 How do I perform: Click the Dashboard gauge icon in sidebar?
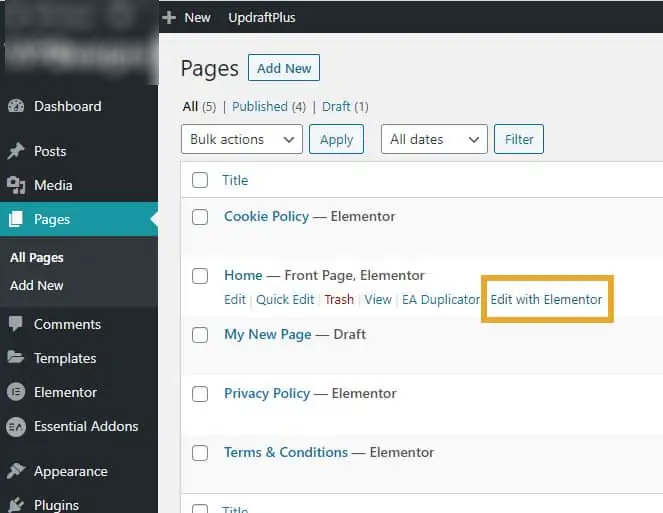(16, 106)
